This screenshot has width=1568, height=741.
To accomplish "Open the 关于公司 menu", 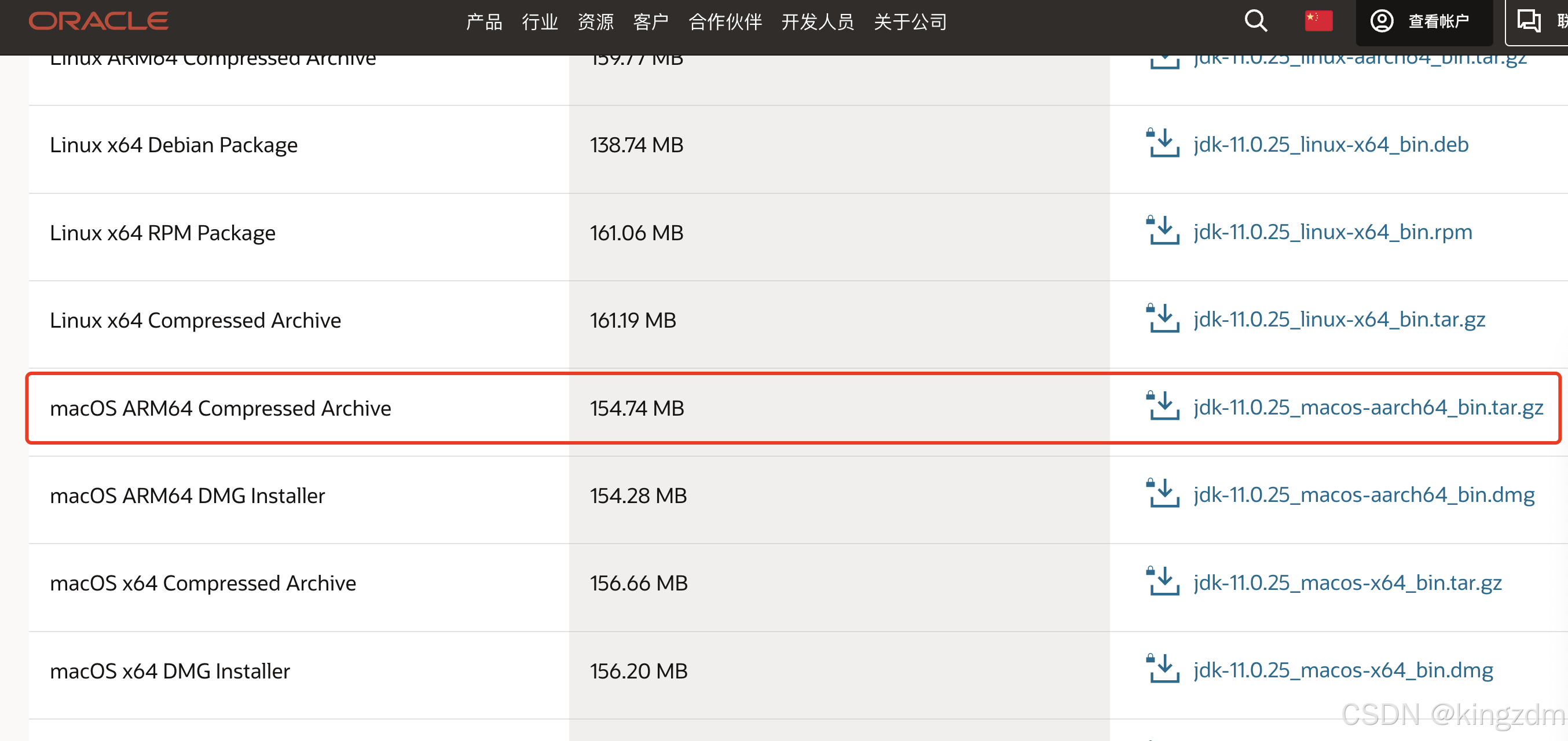I will 910,22.
